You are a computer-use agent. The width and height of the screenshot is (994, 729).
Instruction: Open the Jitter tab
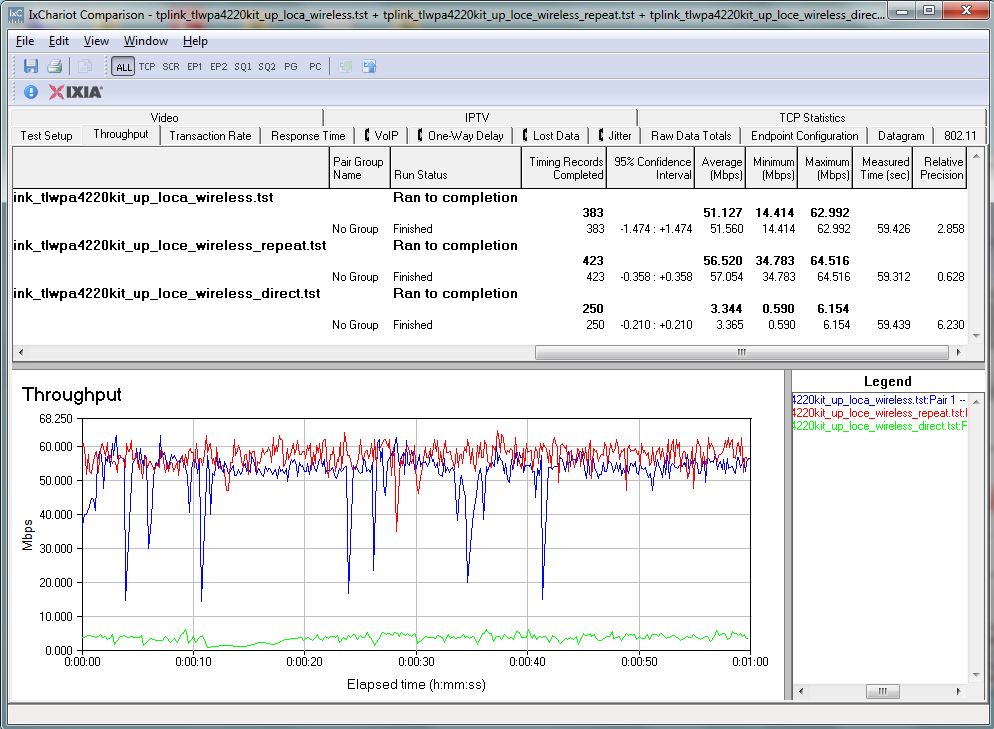pyautogui.click(x=615, y=136)
